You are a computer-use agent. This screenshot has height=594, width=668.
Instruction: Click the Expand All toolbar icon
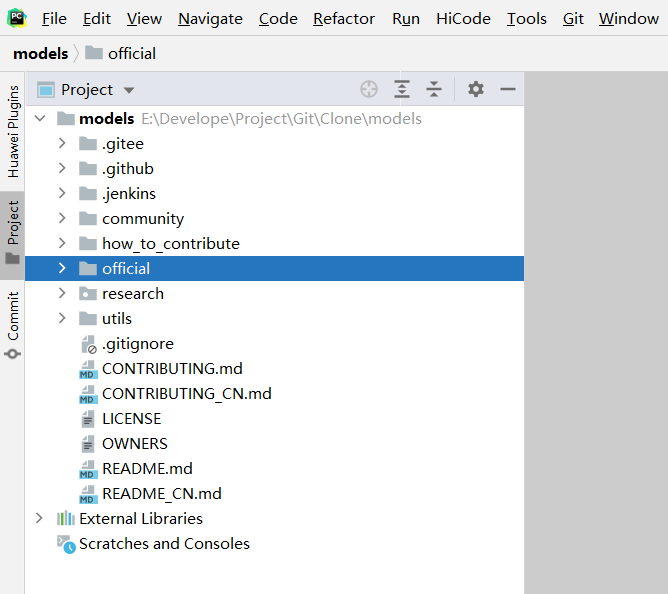[402, 89]
